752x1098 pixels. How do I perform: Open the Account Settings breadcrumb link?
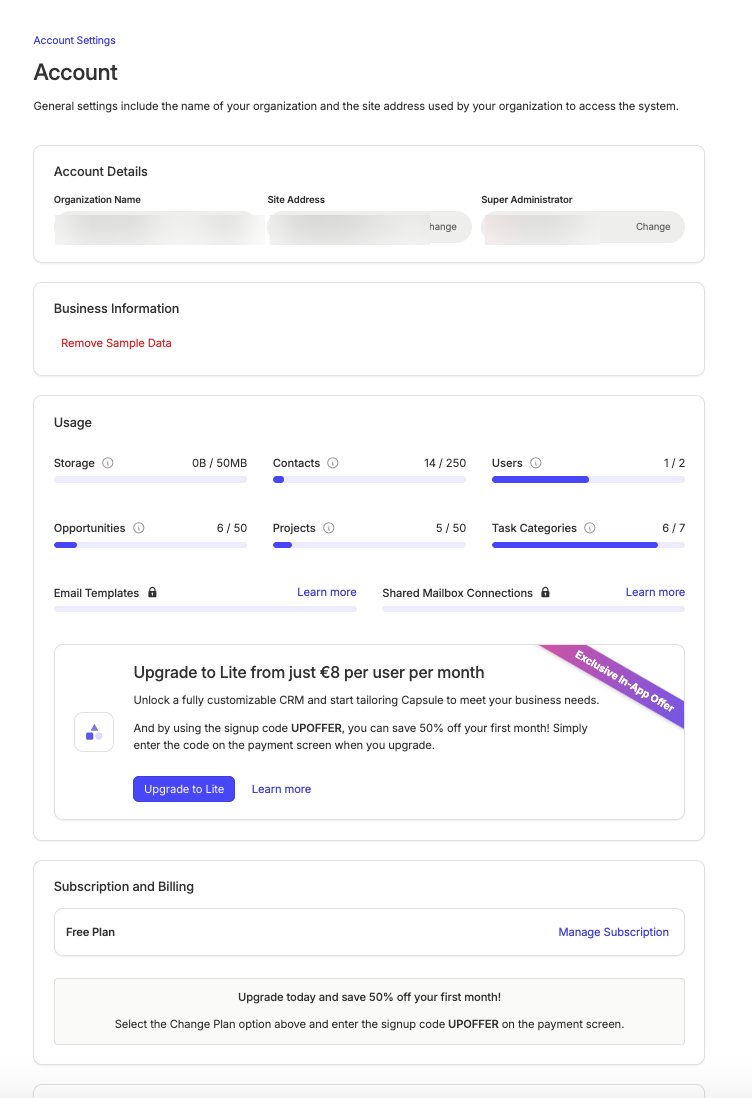coord(74,41)
